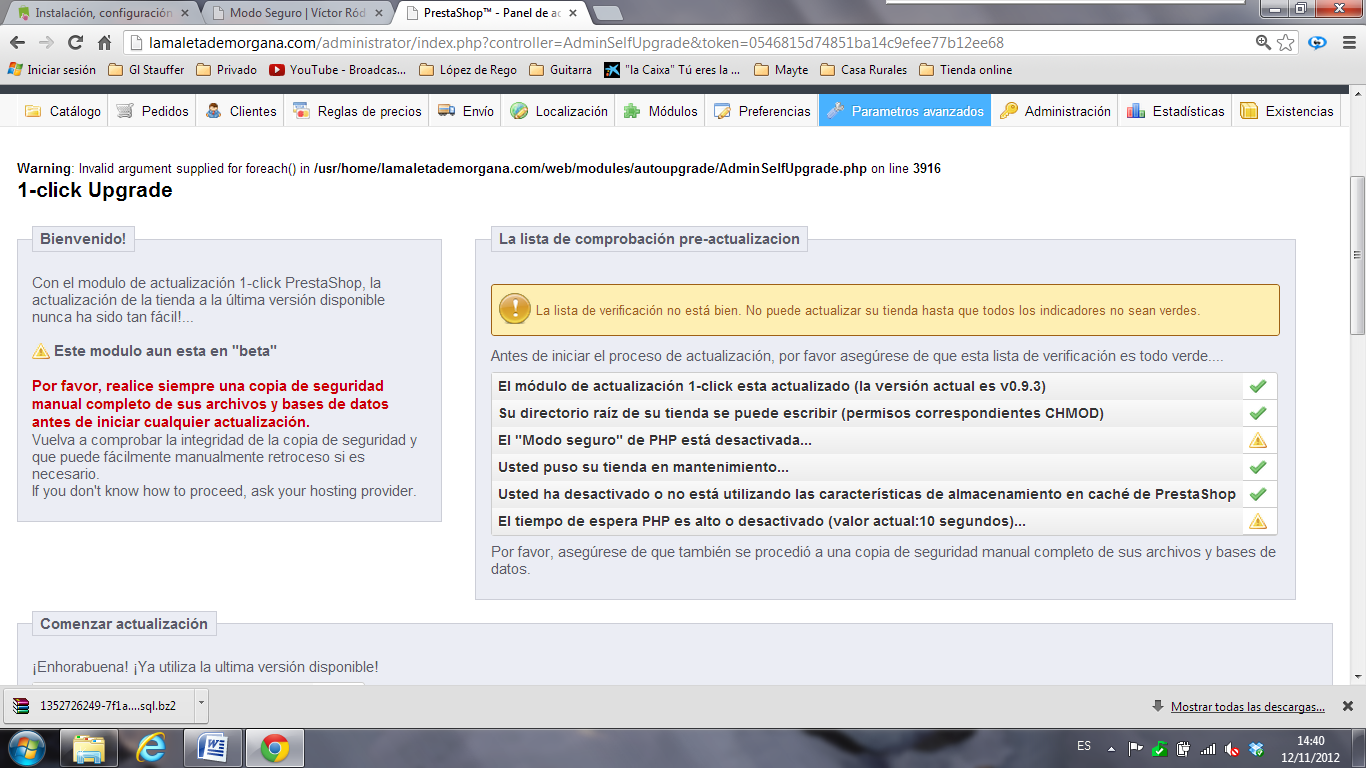Open the Administración menu
The height and width of the screenshot is (768, 1366).
click(1055, 111)
